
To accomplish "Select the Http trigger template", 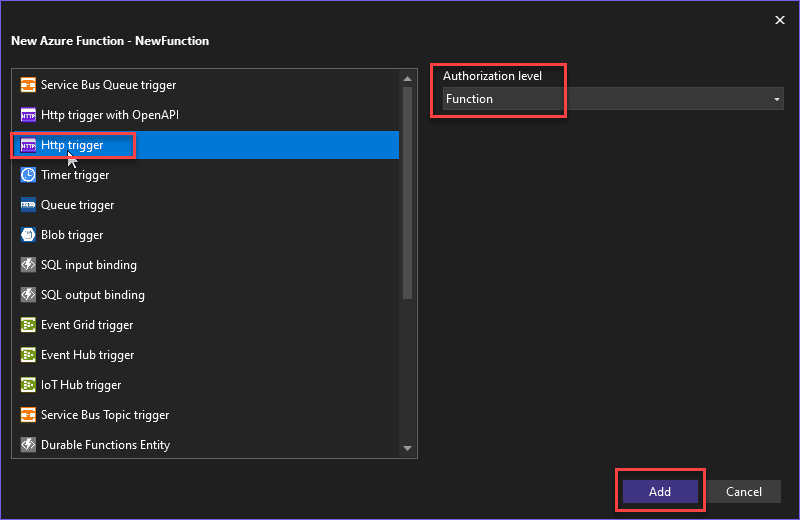I will (x=72, y=145).
